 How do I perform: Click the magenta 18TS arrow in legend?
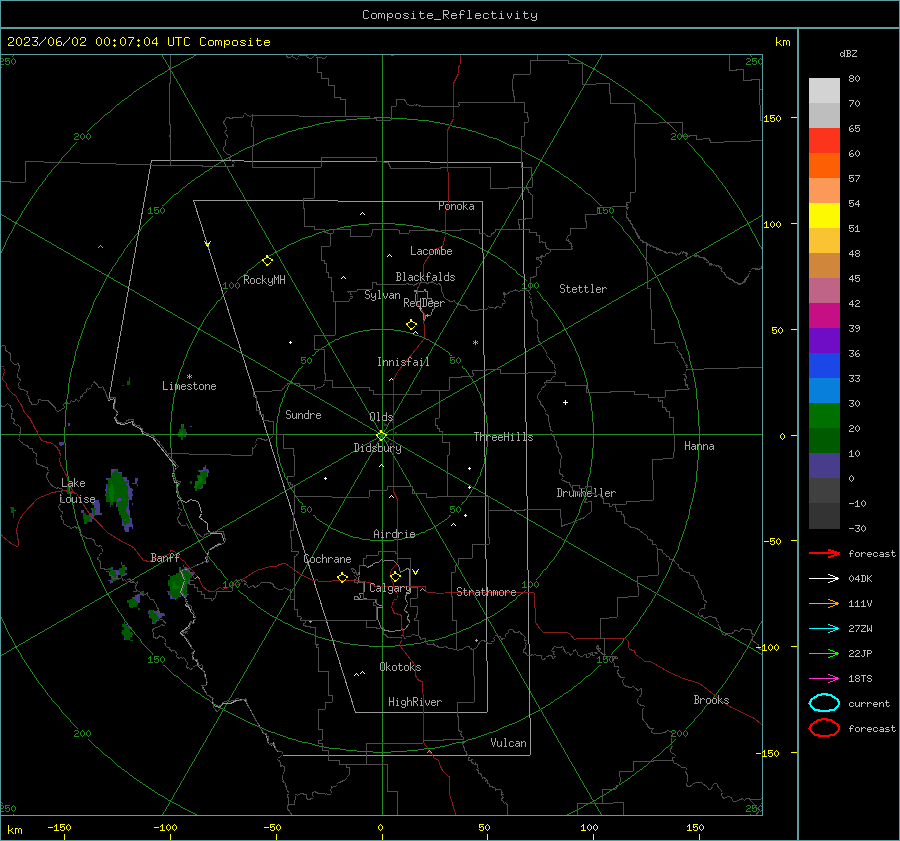824,679
